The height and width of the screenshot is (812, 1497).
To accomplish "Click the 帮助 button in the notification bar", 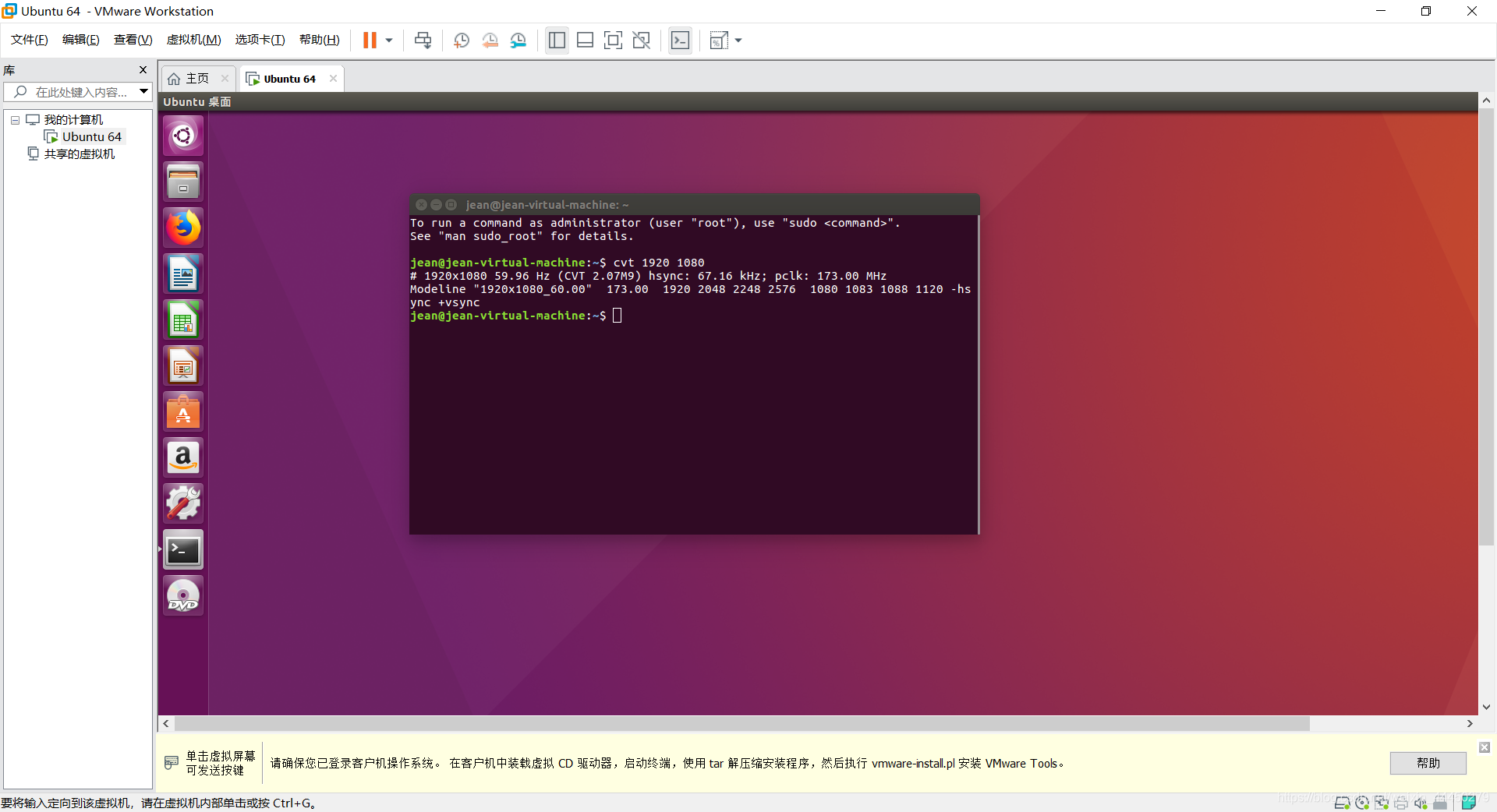I will [1428, 763].
